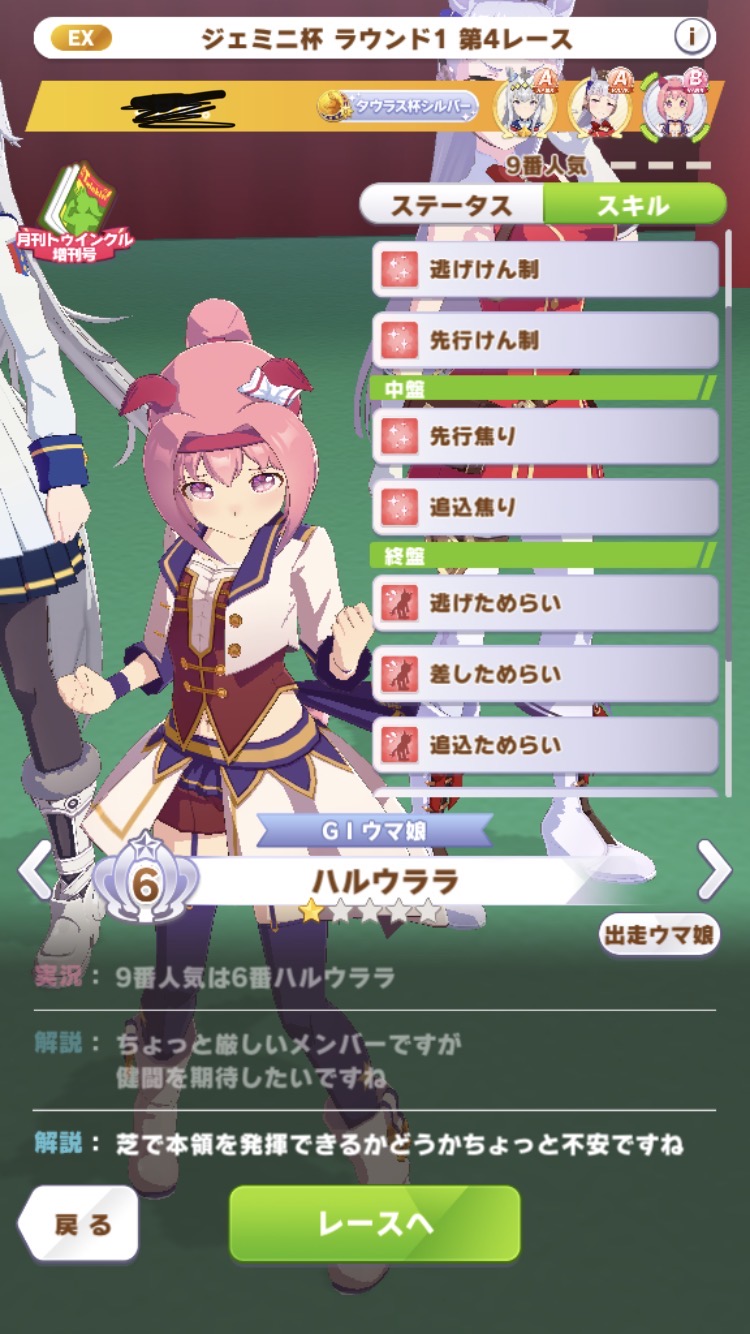Image resolution: width=750 pixels, height=1334 pixels.
Task: Open the 先行けん制 skill entry
Action: (546, 340)
